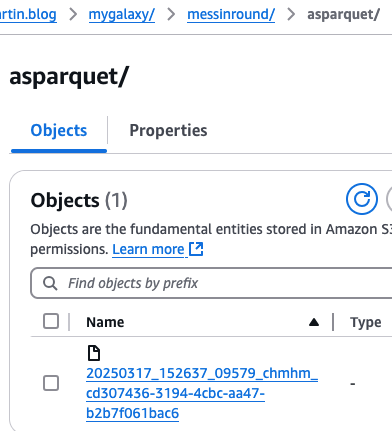
Task: Click the chevron before asparquet/ breadcrumb
Action: pyautogui.click(x=291, y=14)
